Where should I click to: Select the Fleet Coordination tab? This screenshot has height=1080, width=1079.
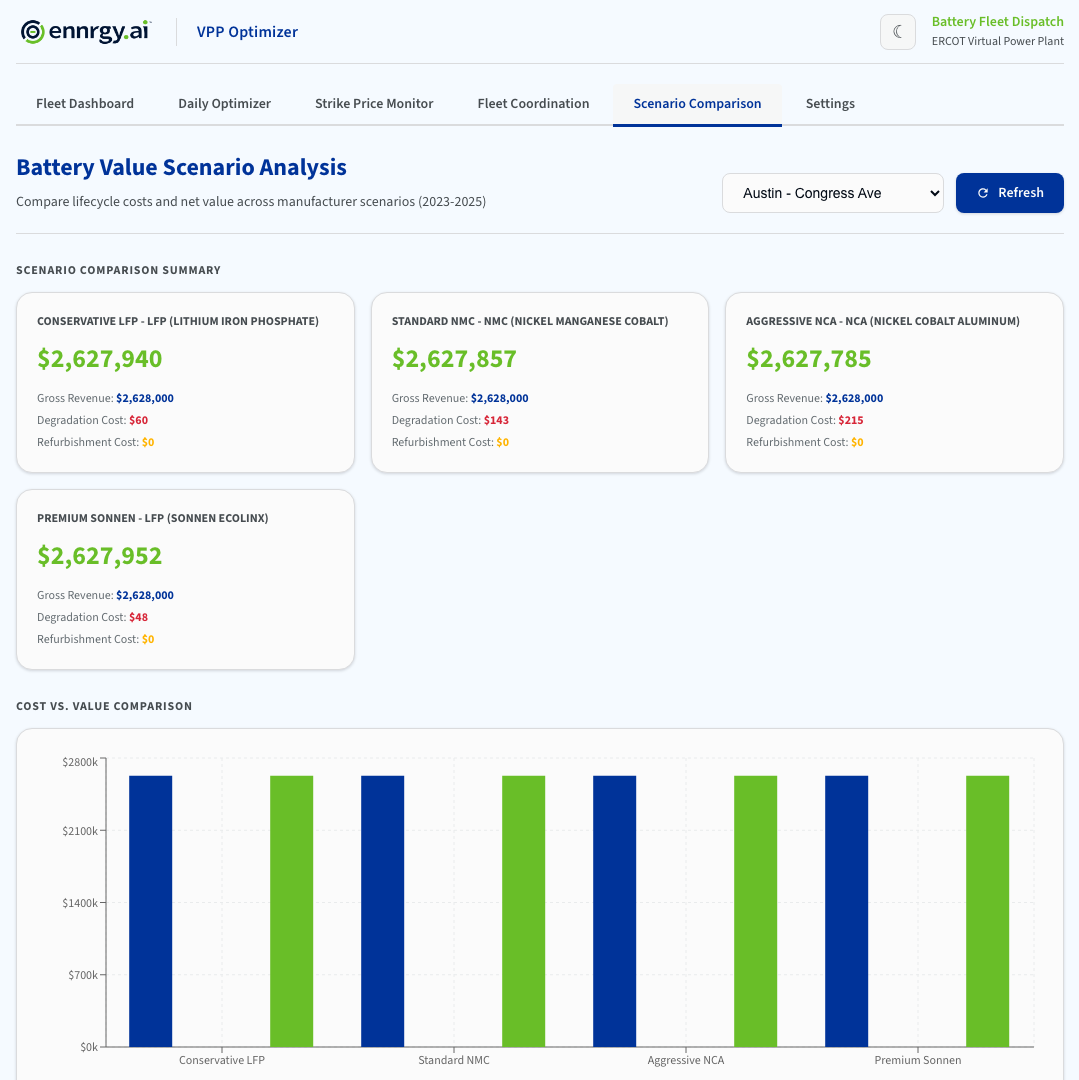533,103
